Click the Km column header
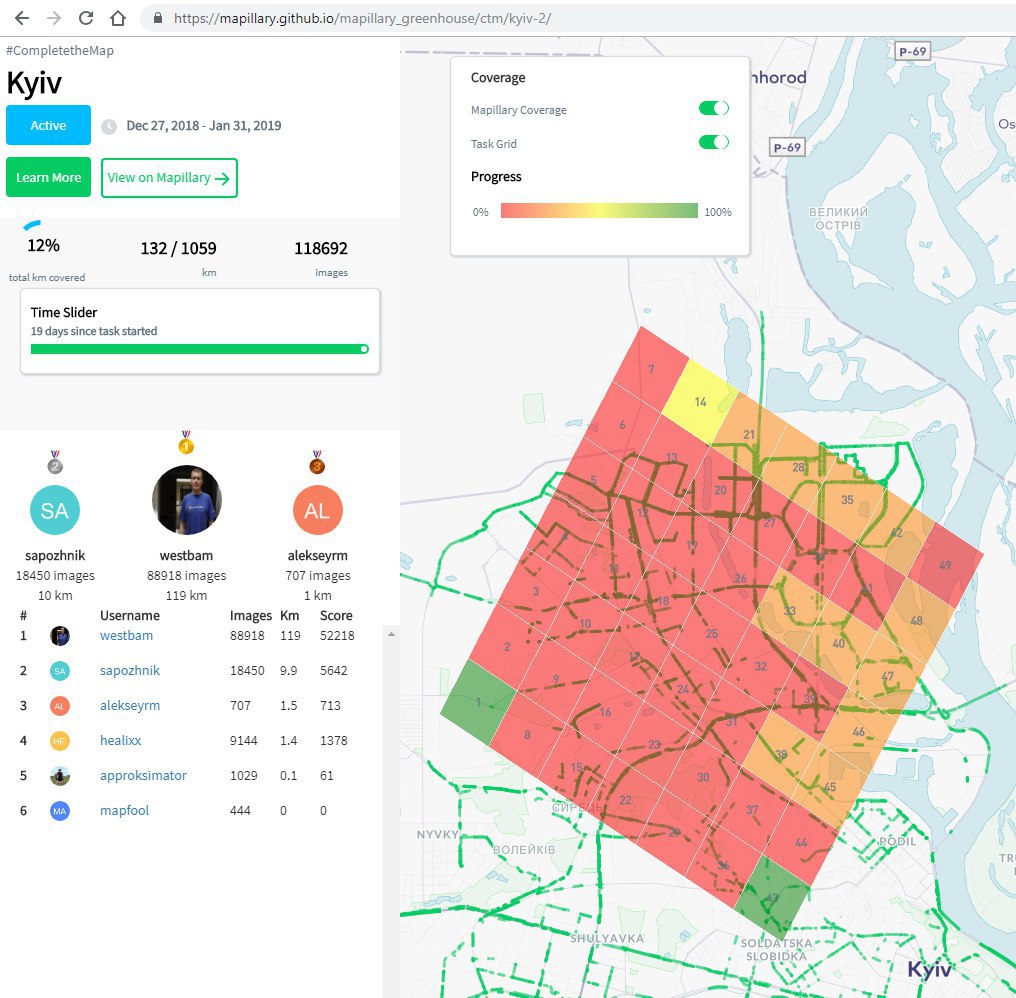This screenshot has width=1016, height=998. pos(290,616)
